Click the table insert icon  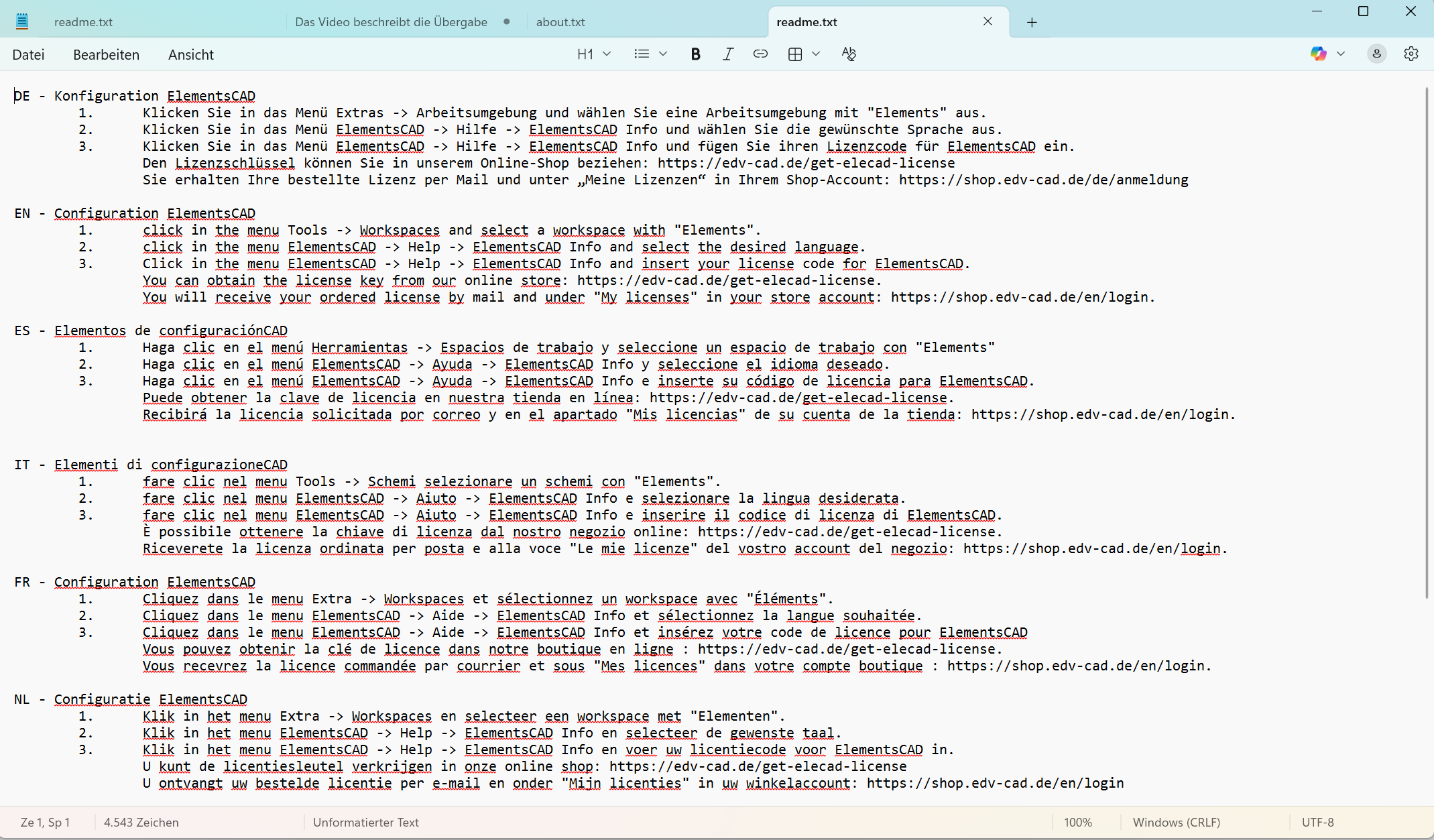pyautogui.click(x=795, y=54)
